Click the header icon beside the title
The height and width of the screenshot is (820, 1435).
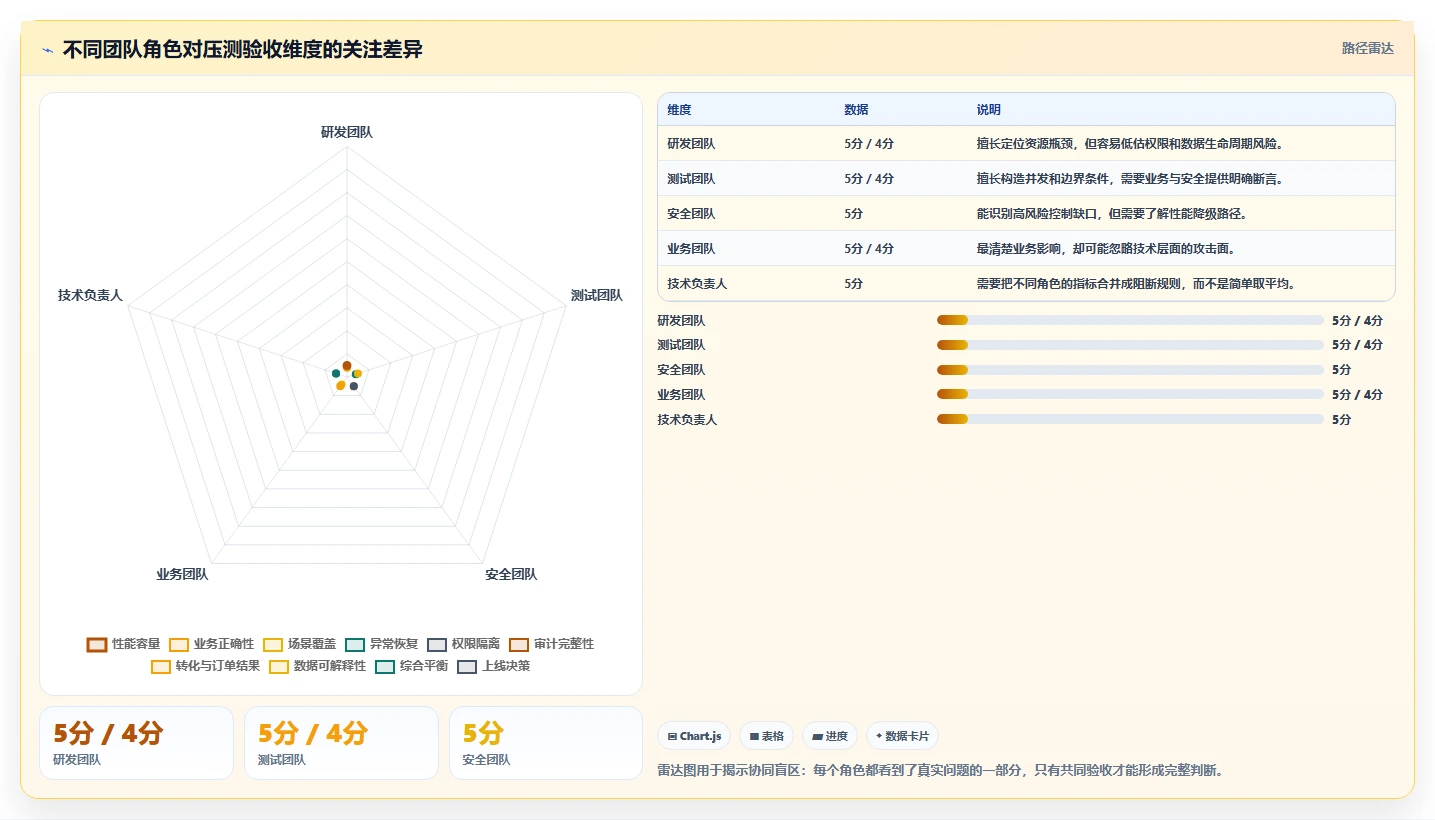pyautogui.click(x=48, y=50)
